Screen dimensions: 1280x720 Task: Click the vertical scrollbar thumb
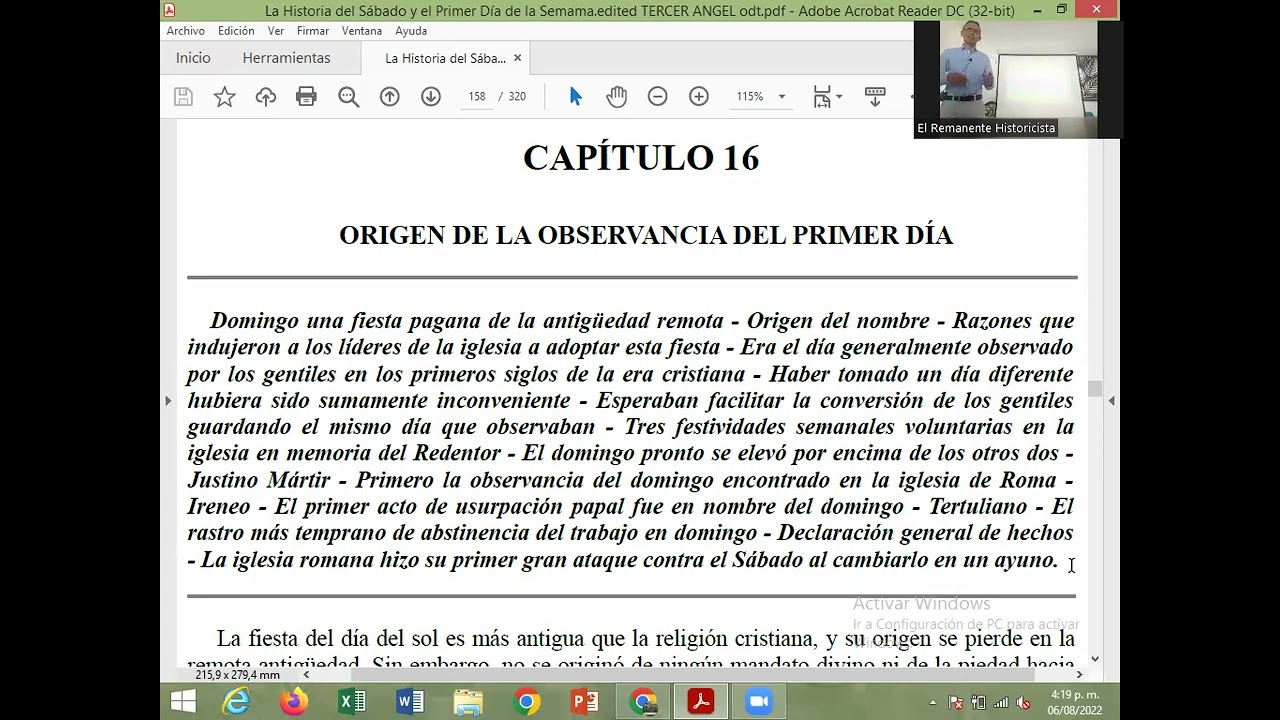tap(1095, 389)
